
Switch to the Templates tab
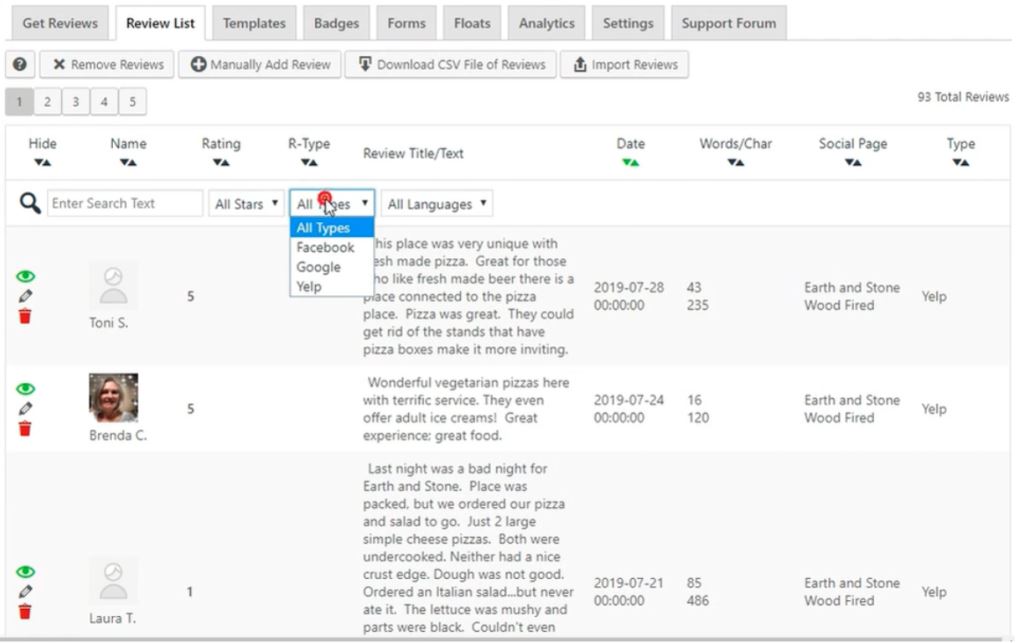254,23
